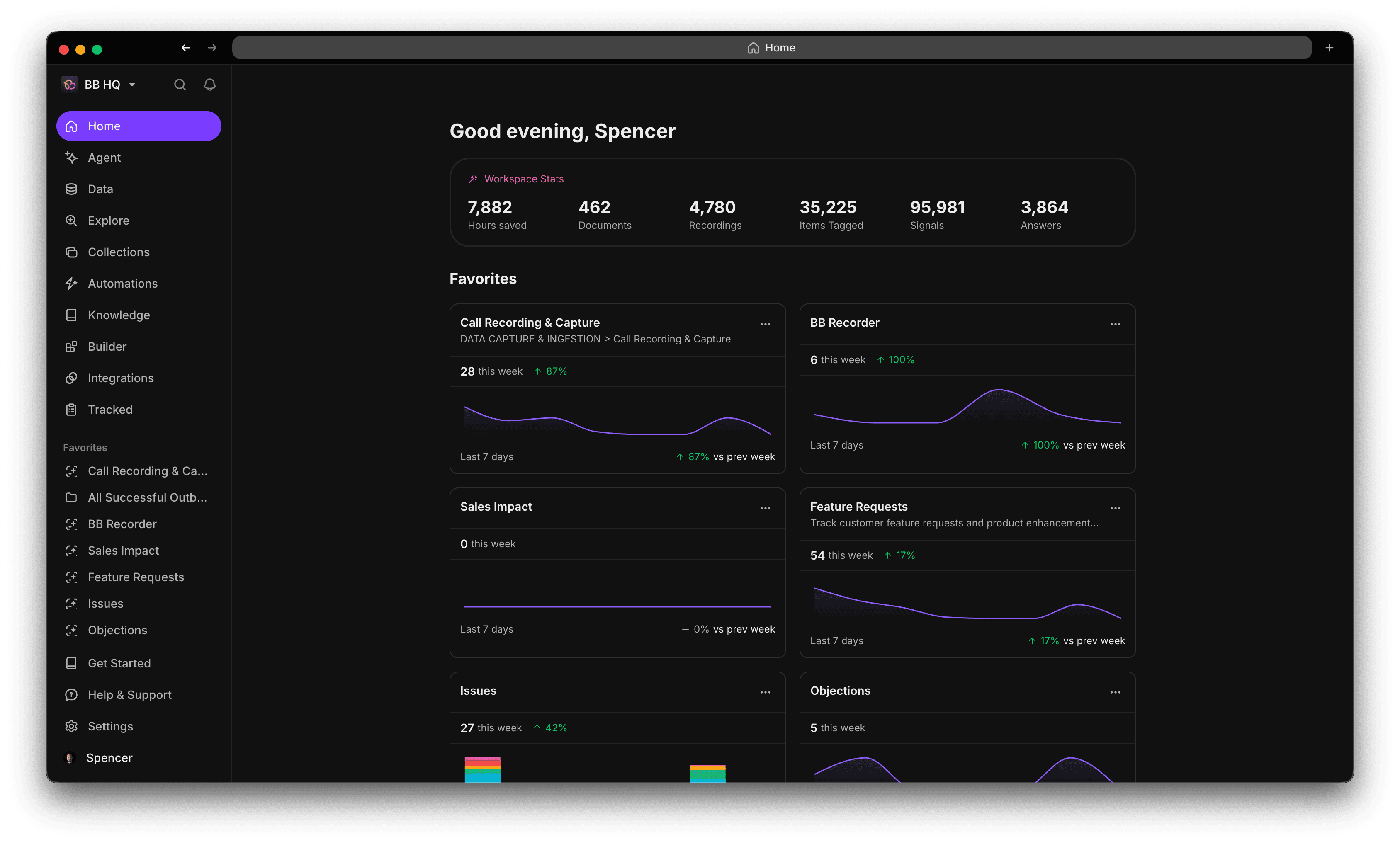1400x844 pixels.
Task: Click the 7,882 Hours saved stat
Action: tap(497, 214)
